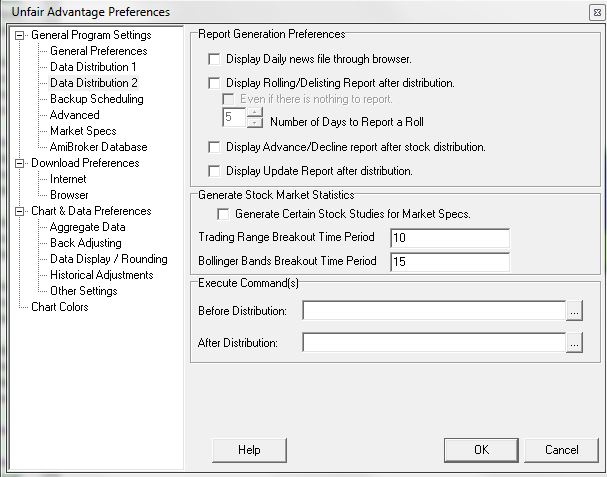Select the Chart & Data Preferences label
The image size is (607, 477).
91,211
